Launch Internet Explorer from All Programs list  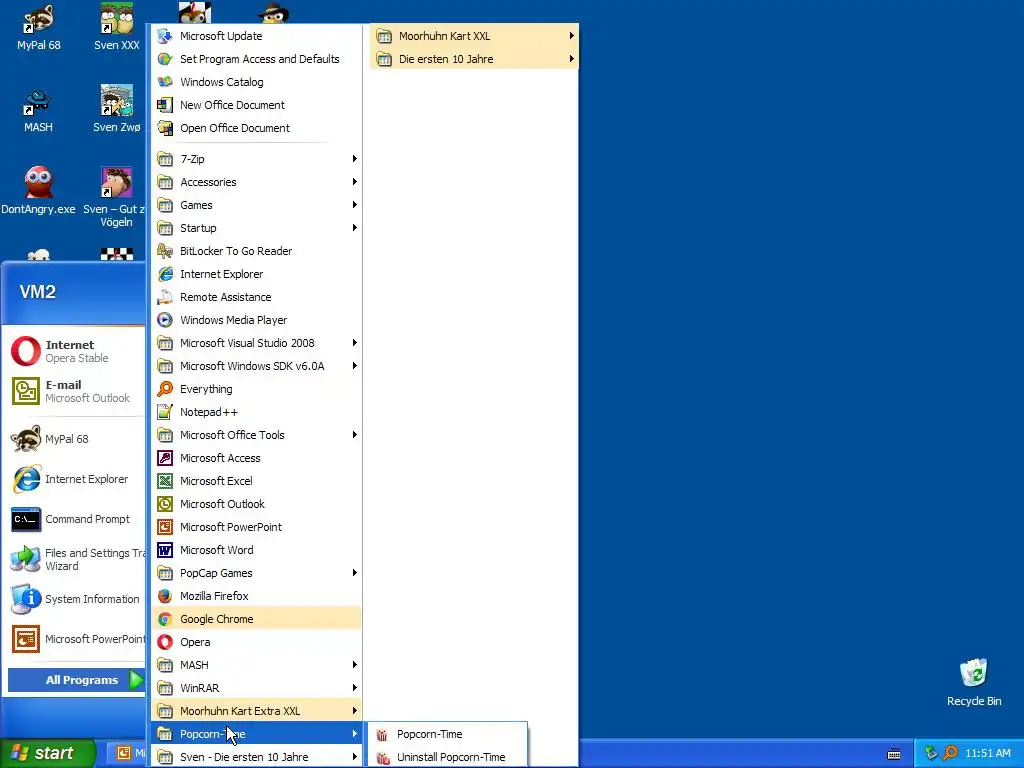pos(257,274)
